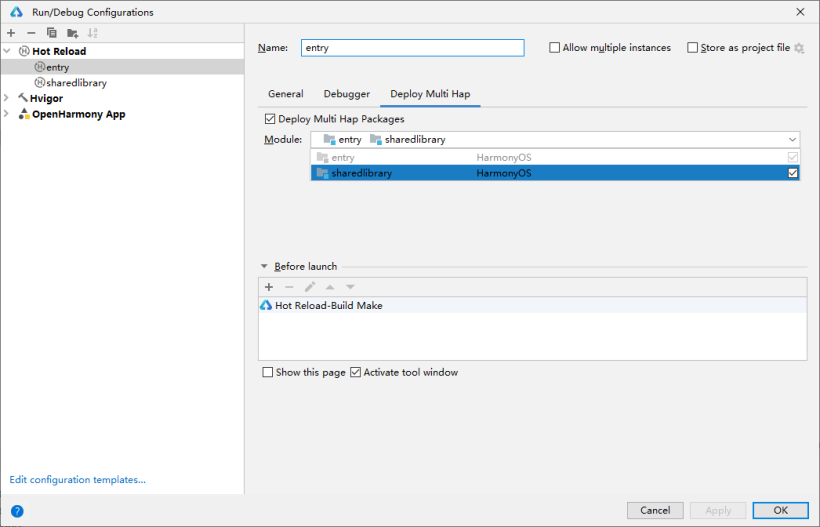Select the Deploy Multi Hap tab
The width and height of the screenshot is (820, 527).
pos(430,94)
